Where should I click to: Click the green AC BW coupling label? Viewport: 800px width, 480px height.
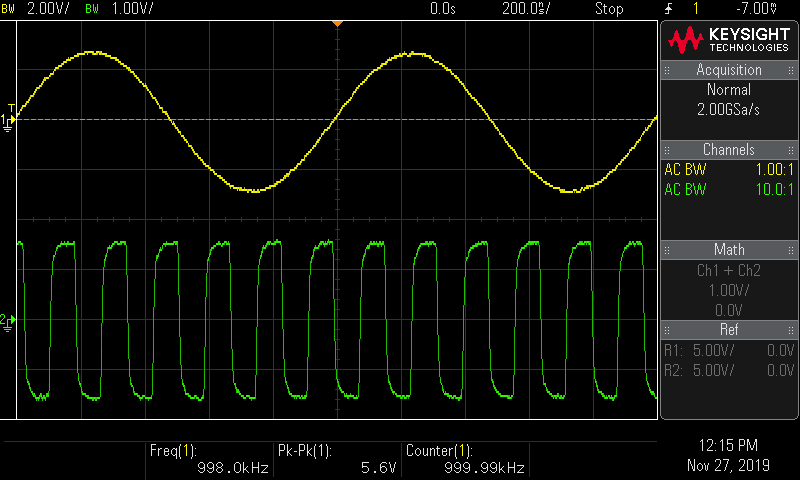[685, 189]
